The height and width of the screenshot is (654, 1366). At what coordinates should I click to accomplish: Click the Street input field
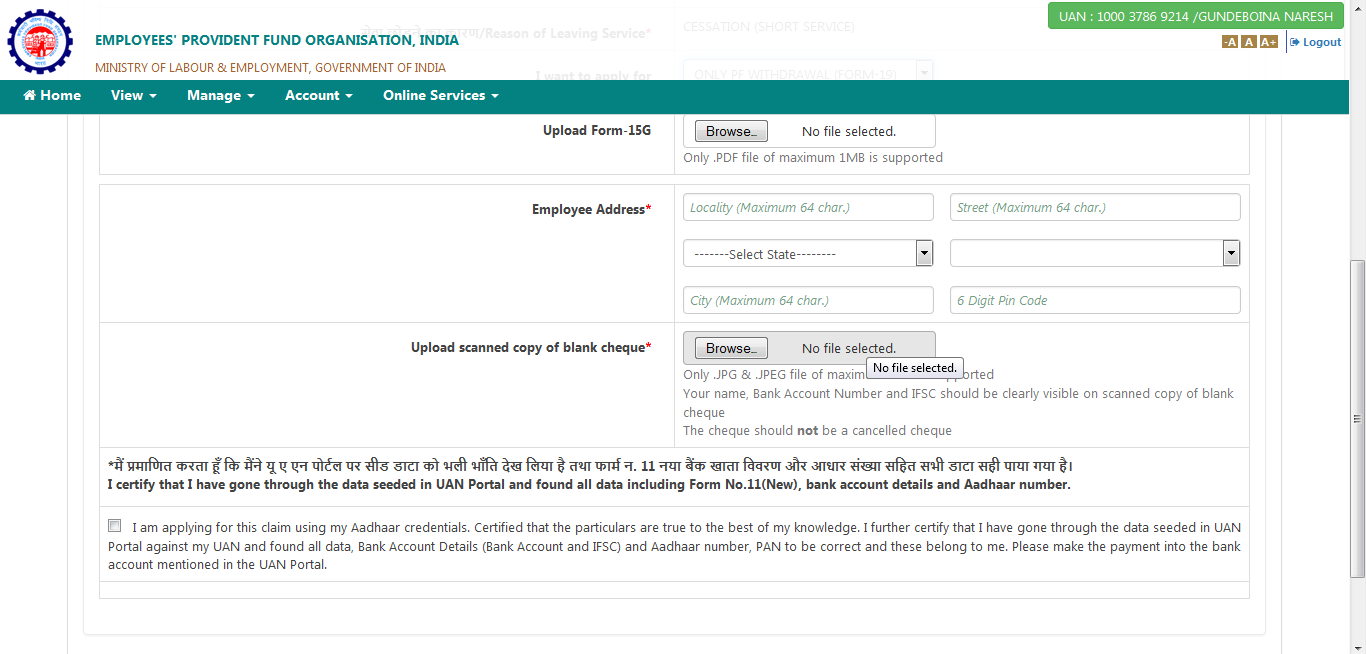click(x=1094, y=208)
